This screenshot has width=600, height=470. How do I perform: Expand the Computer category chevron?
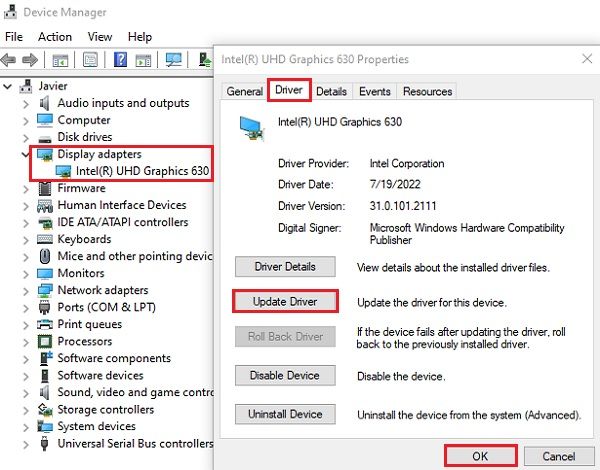point(26,121)
